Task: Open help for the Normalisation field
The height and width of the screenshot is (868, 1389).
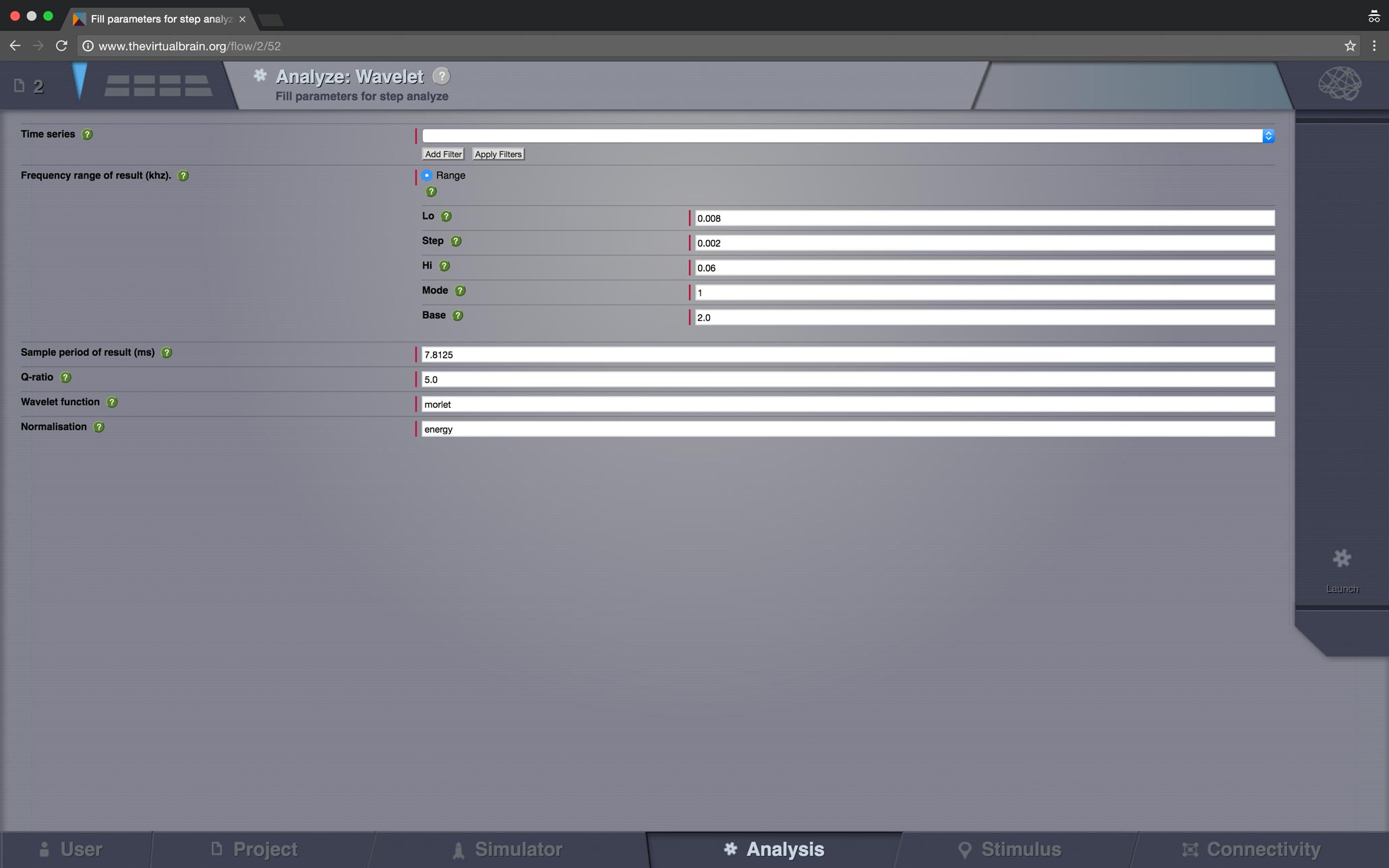Action: click(99, 427)
